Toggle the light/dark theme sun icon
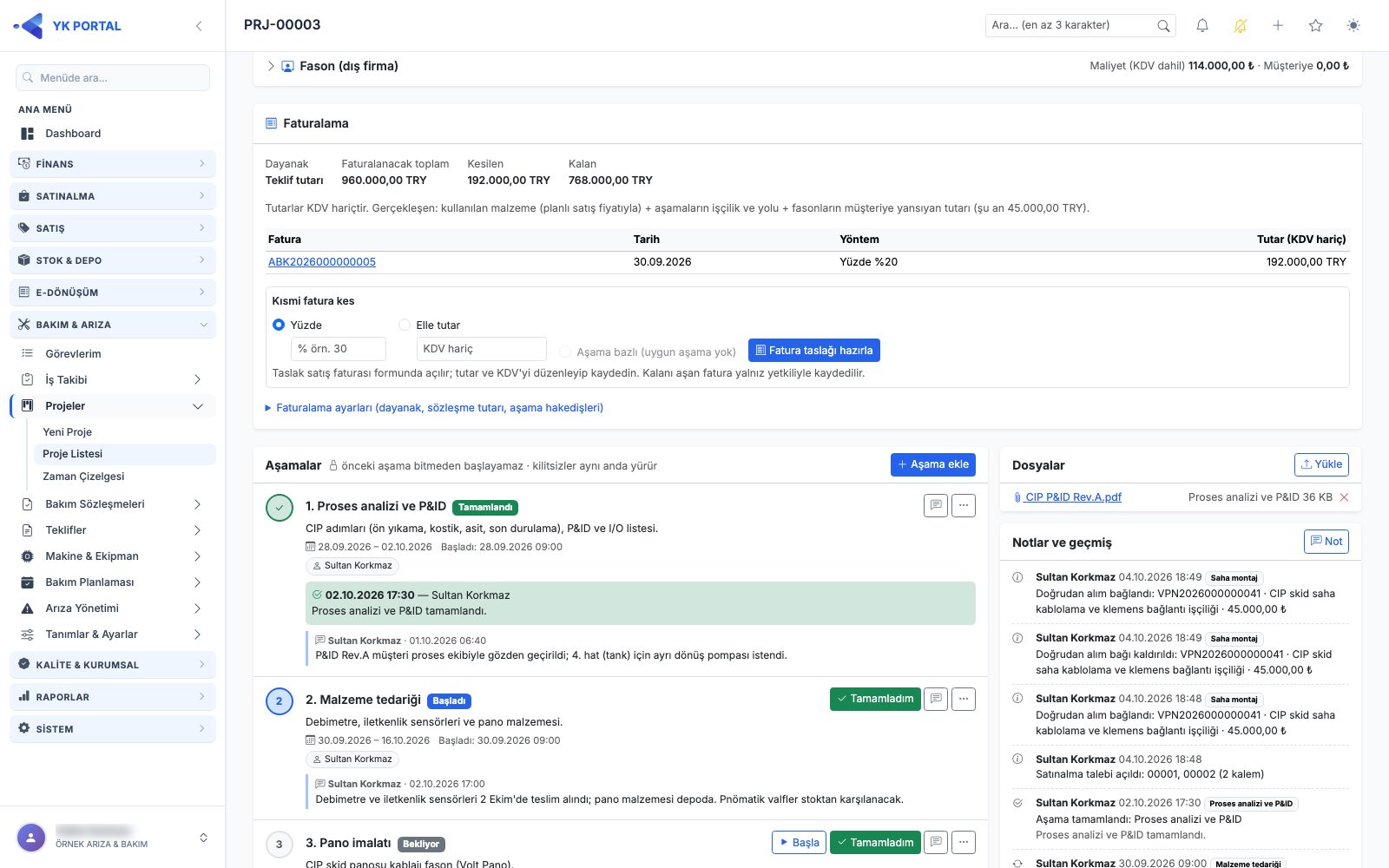This screenshot has height=868, width=1389. (1353, 26)
